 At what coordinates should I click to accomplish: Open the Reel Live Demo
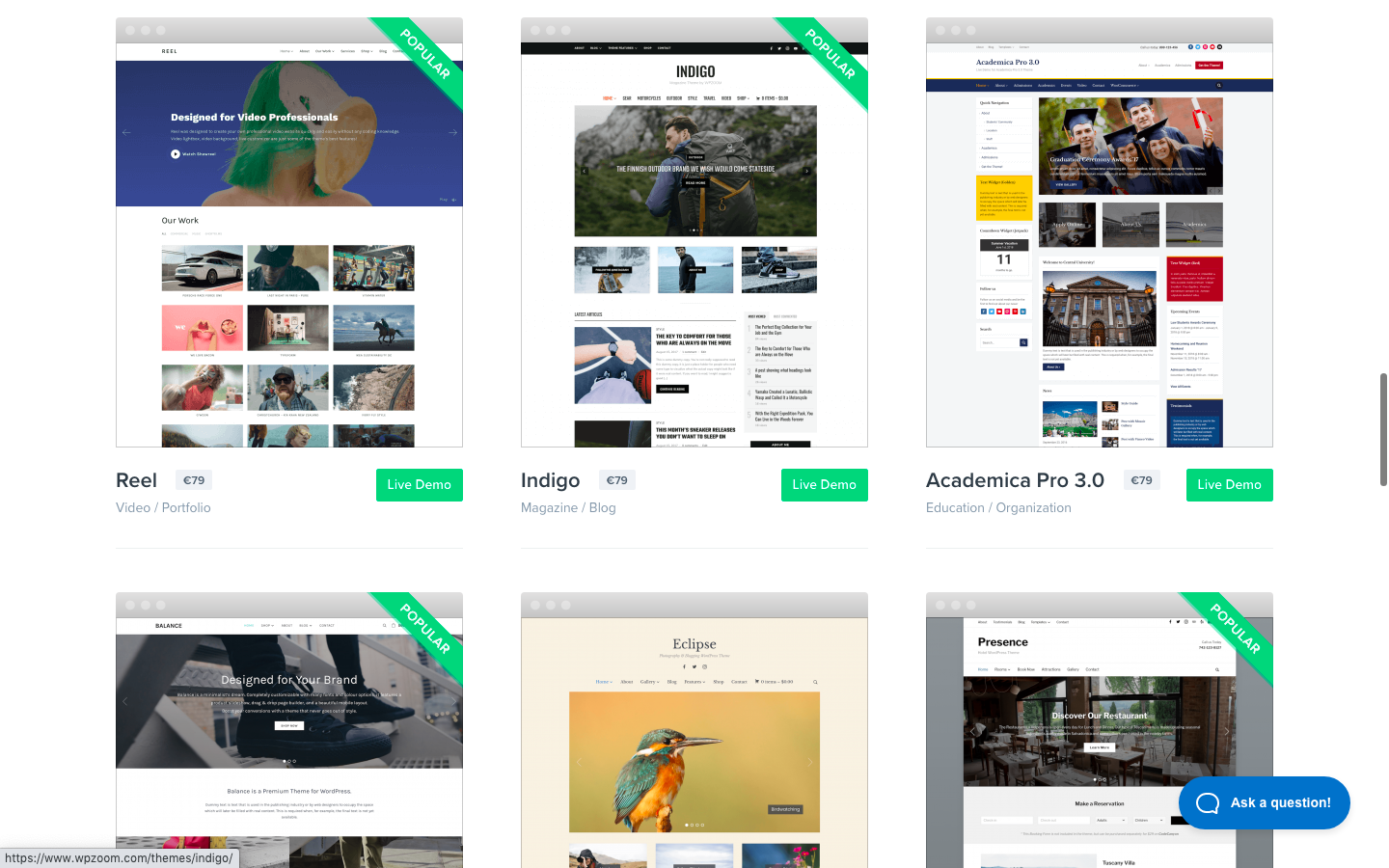pyautogui.click(x=420, y=485)
